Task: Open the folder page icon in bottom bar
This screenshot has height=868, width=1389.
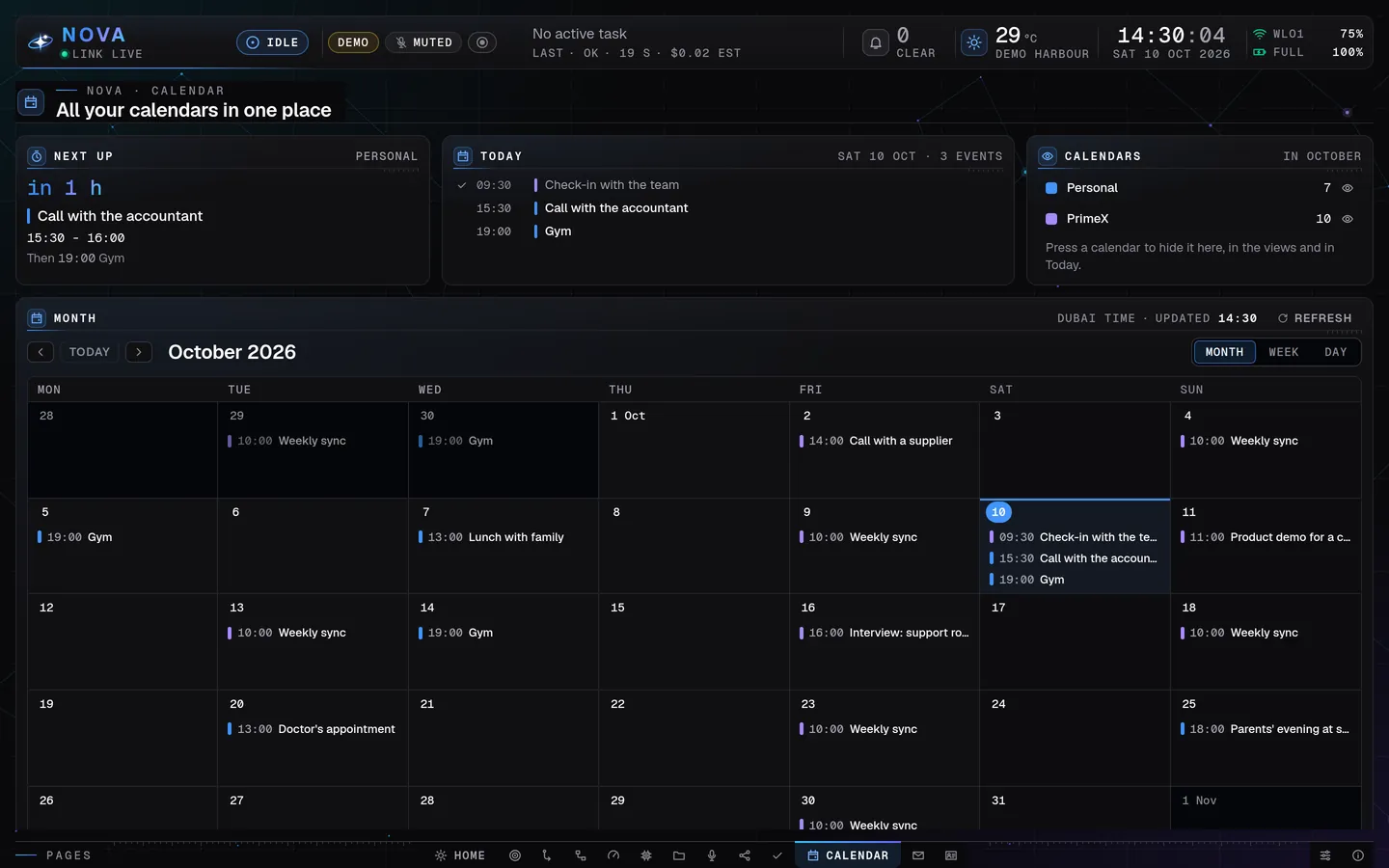Action: pos(679,855)
